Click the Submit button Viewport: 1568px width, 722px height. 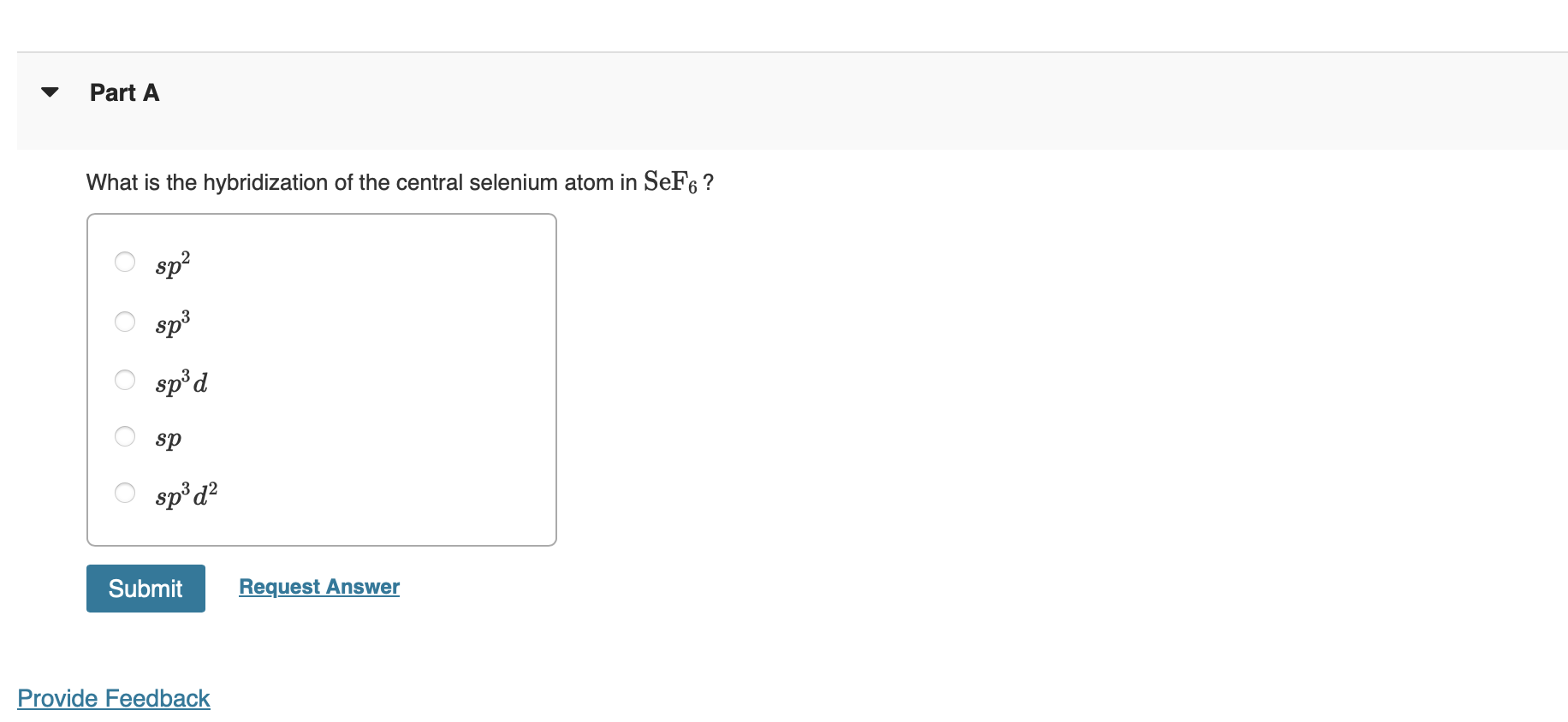tap(145, 588)
